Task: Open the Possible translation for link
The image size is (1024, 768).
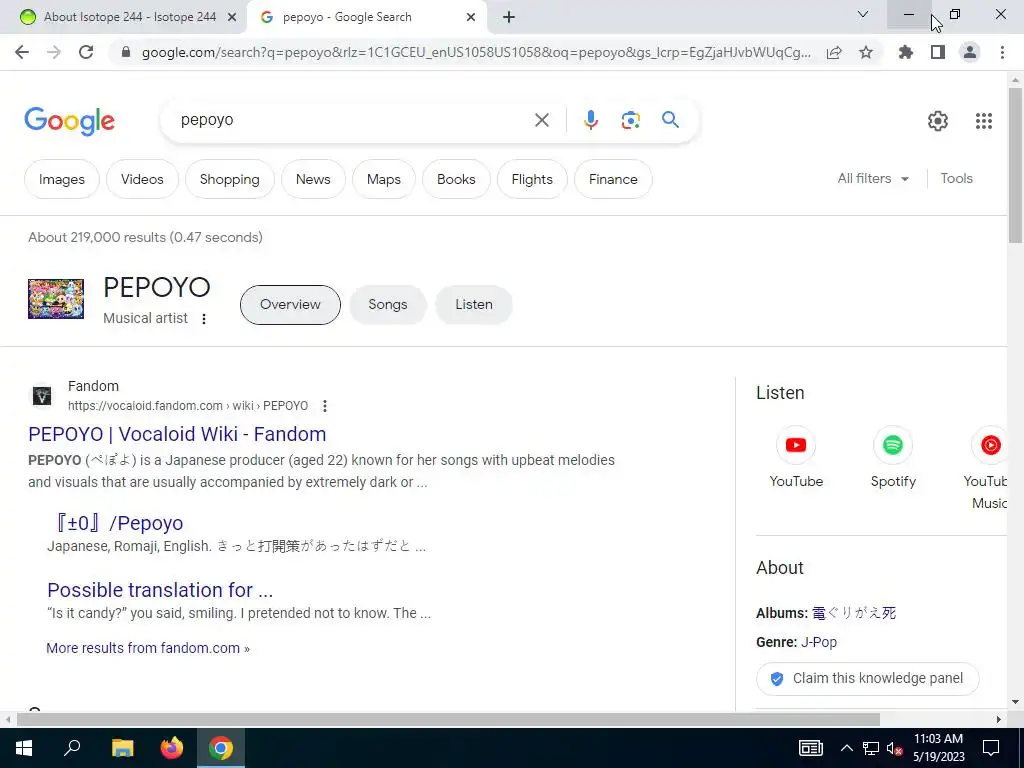Action: pos(160,590)
